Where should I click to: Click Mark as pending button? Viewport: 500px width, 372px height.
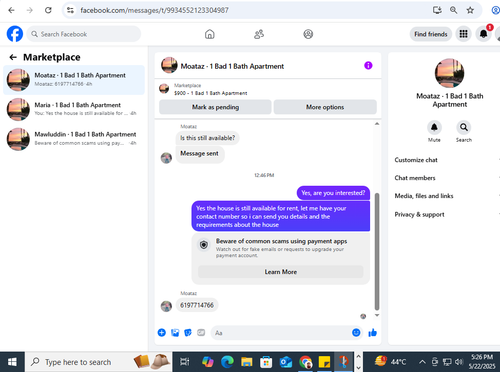pos(215,107)
